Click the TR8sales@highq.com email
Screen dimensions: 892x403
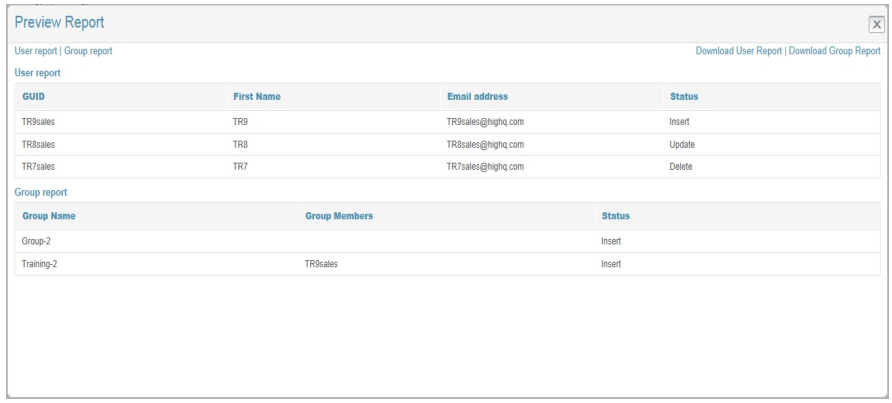[x=486, y=144]
